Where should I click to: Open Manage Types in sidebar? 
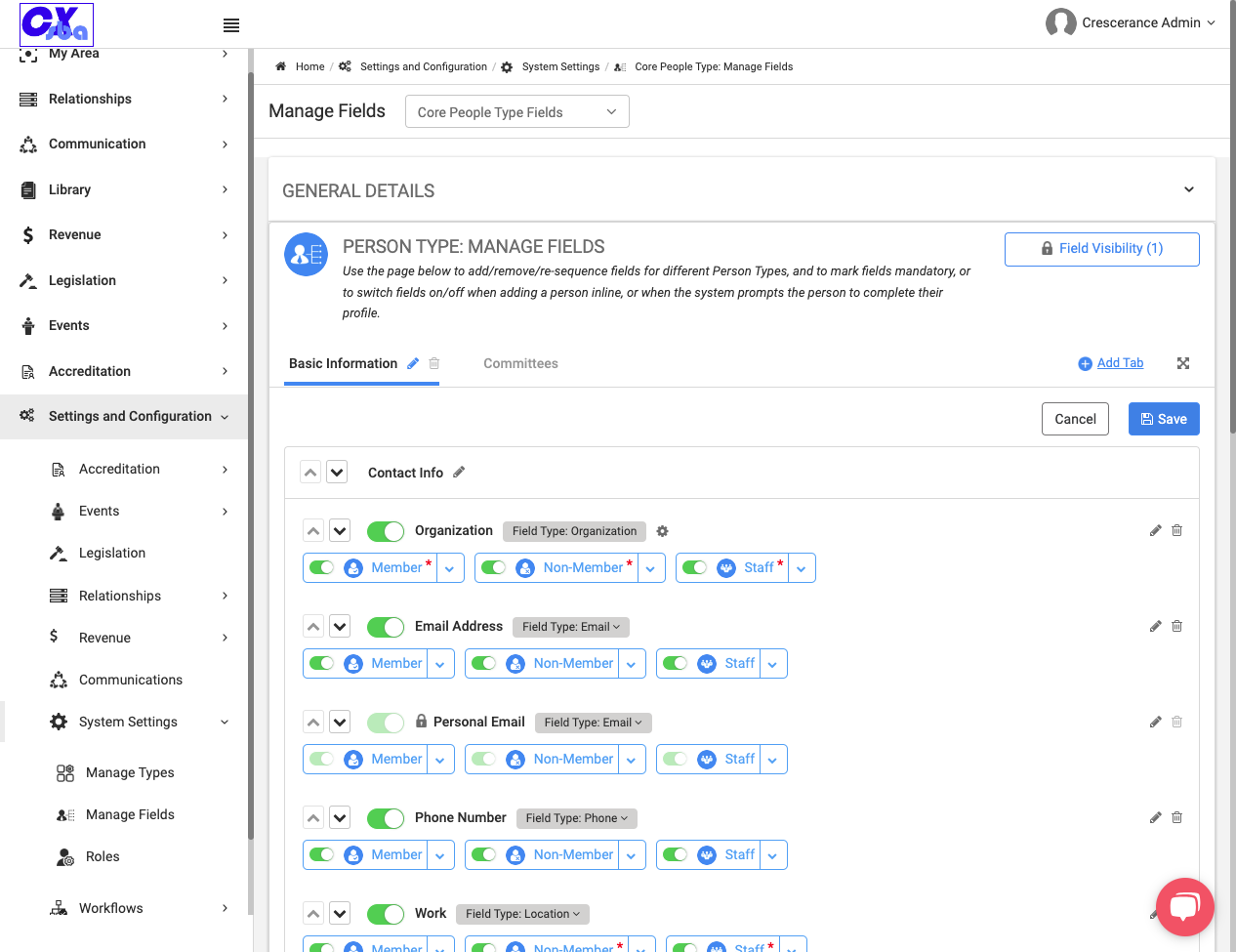point(130,772)
